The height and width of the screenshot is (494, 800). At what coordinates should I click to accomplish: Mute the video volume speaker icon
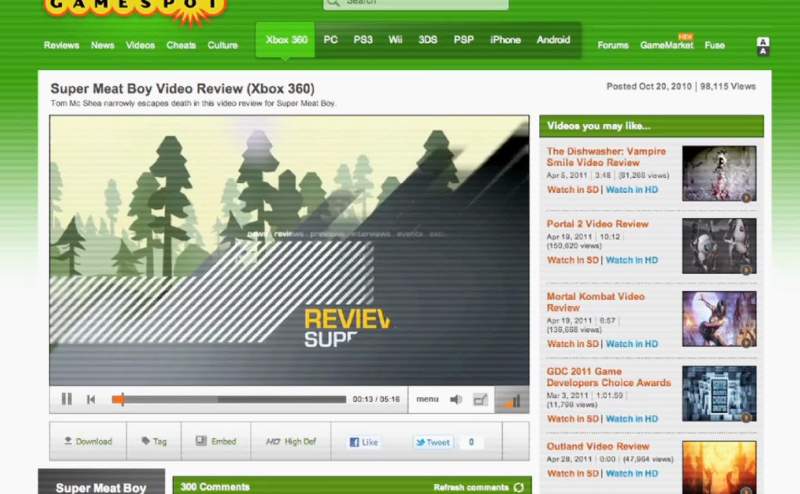[455, 399]
